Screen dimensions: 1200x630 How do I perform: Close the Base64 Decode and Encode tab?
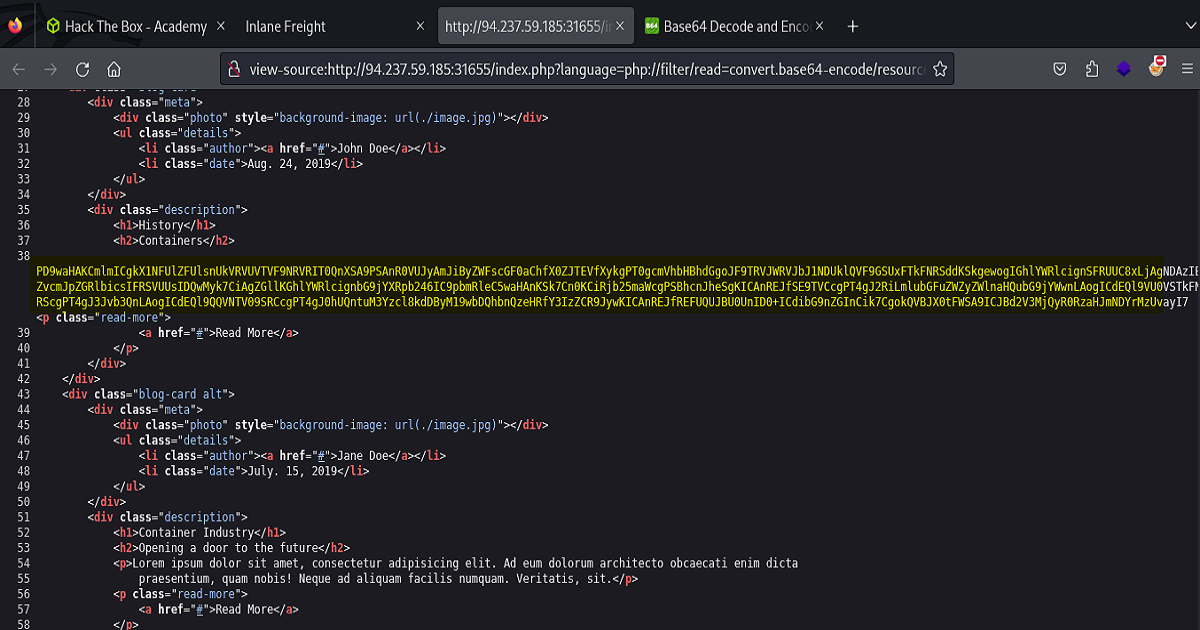[x=821, y=27]
